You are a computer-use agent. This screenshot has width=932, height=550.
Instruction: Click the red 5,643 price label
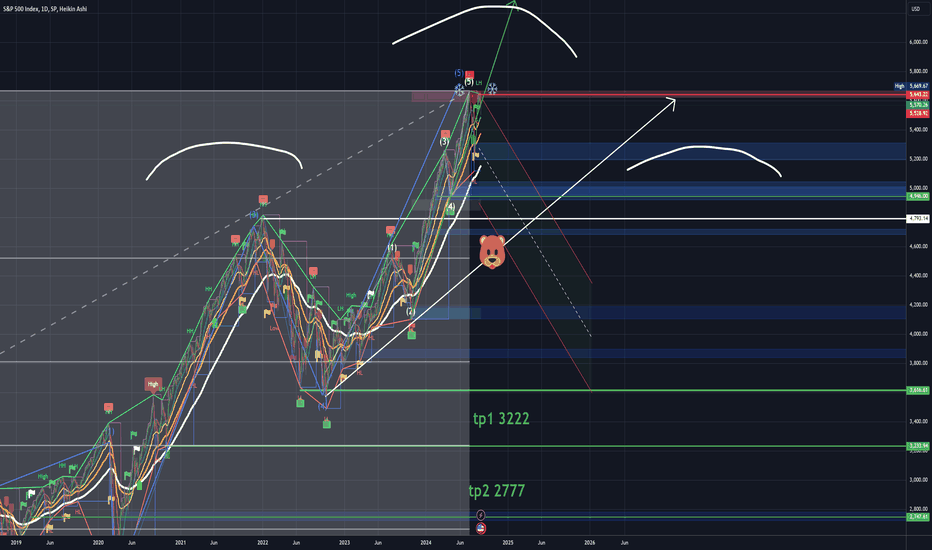pyautogui.click(x=918, y=95)
